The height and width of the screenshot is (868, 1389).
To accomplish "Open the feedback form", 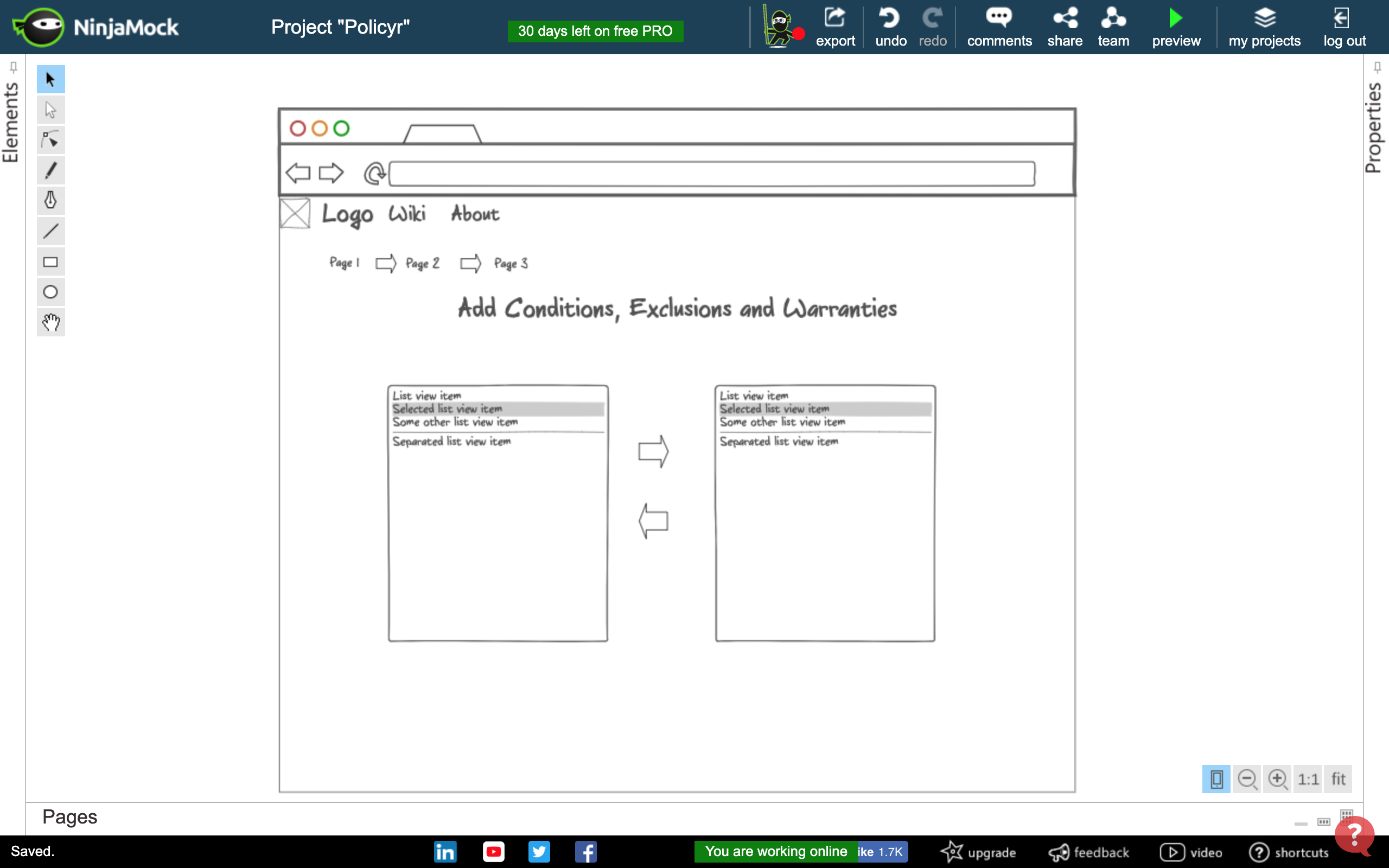I will coord(1089,852).
